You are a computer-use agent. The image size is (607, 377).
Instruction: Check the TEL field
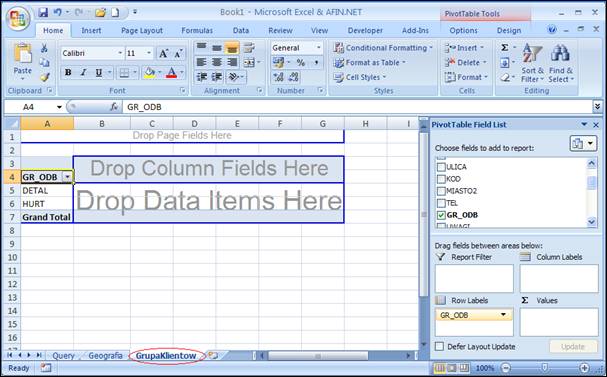pos(441,203)
